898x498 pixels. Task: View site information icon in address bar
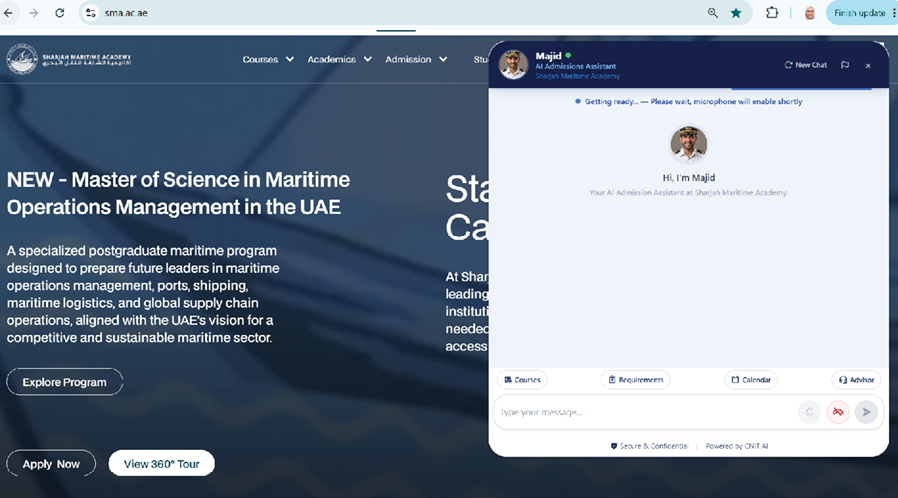pyautogui.click(x=90, y=13)
